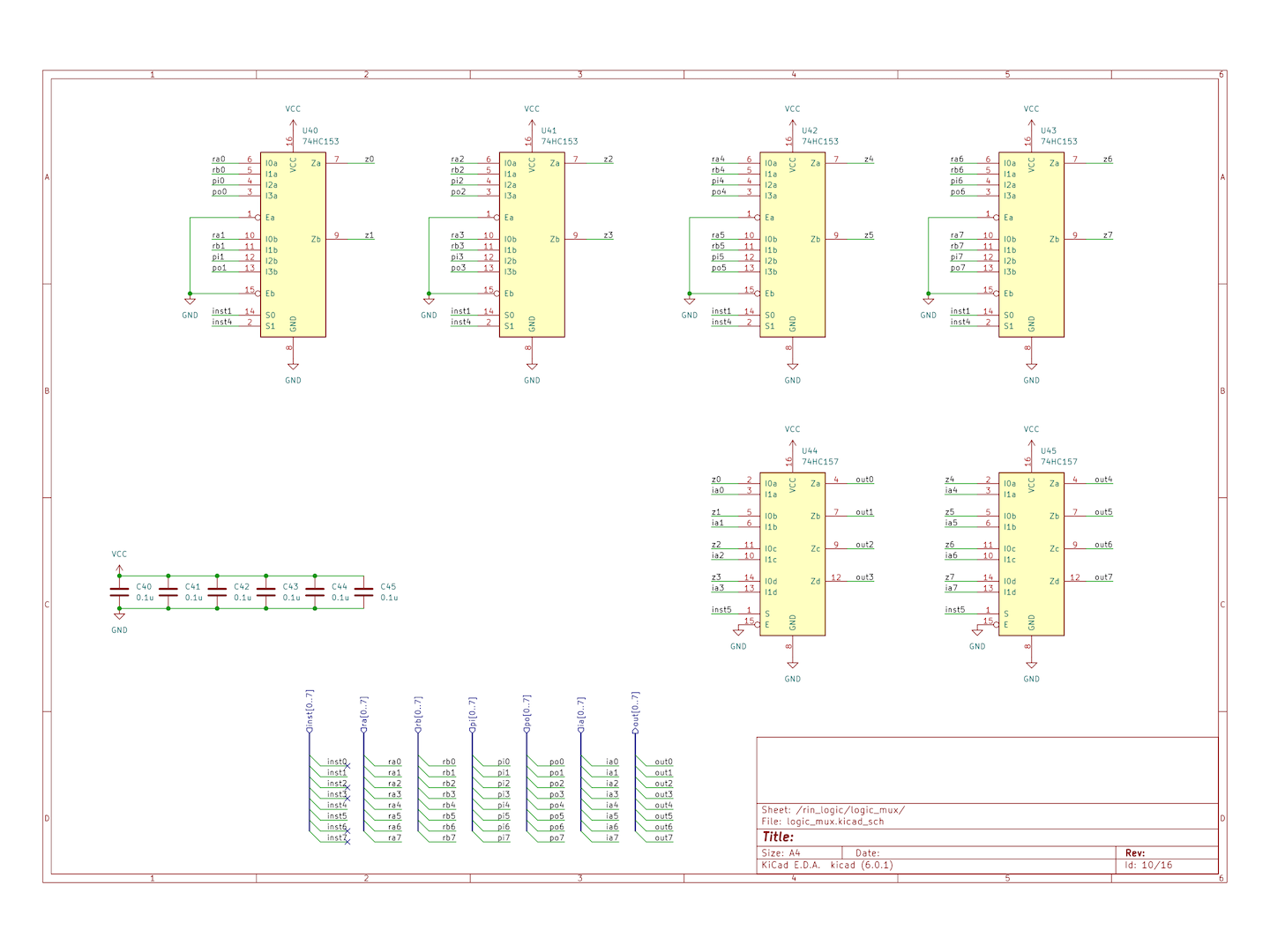Select the pi[0..7] bus pin

pos(473,714)
